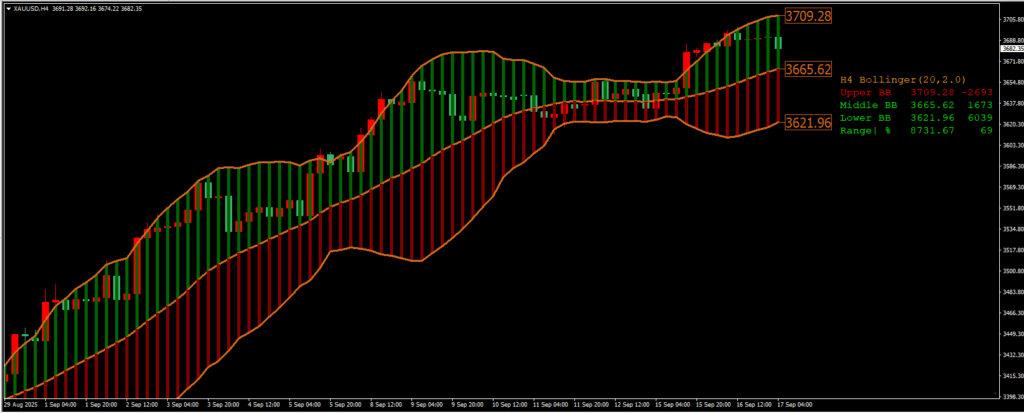Click the 3637.80 price axis label

(1012, 103)
